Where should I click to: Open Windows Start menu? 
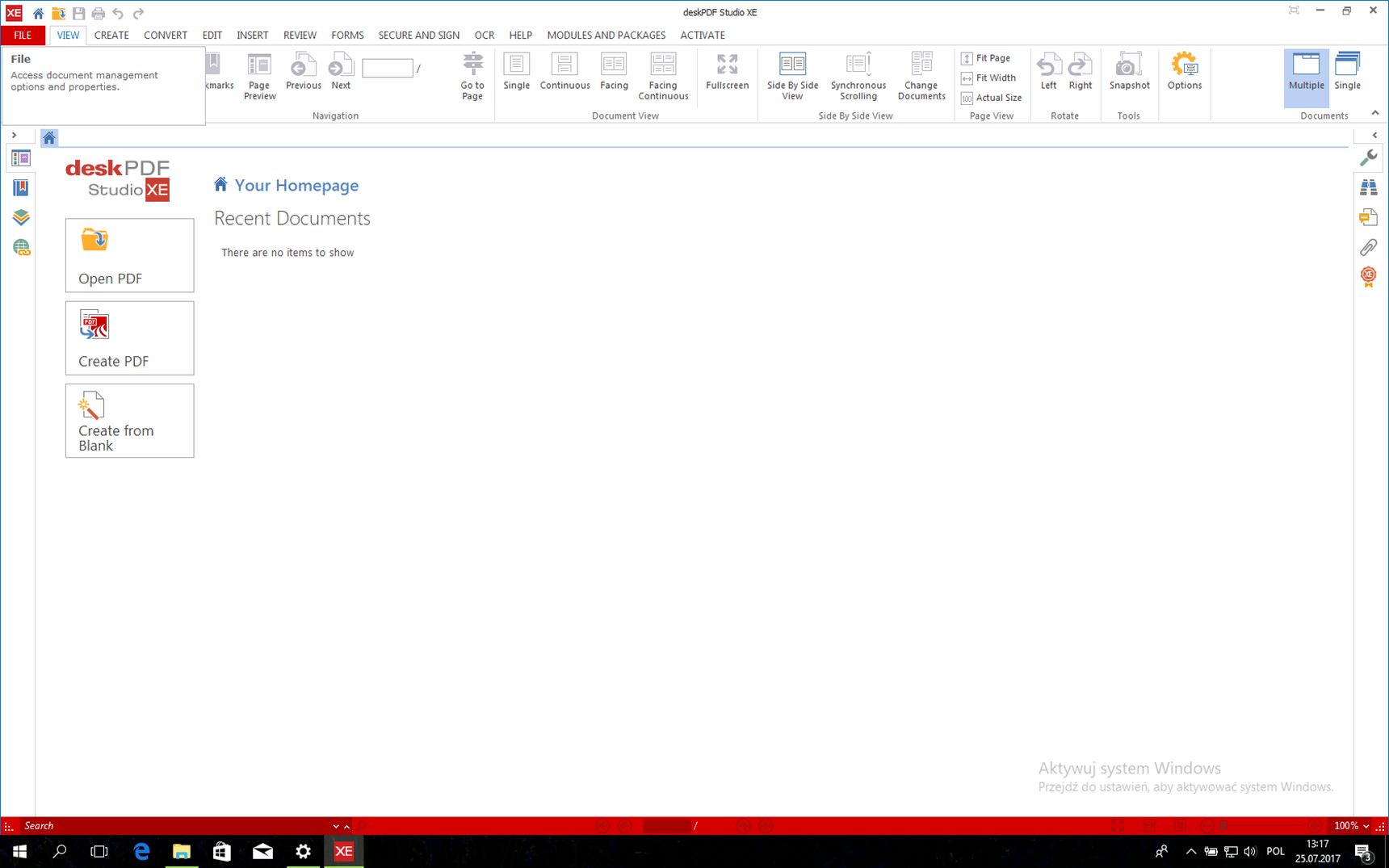pyautogui.click(x=19, y=851)
